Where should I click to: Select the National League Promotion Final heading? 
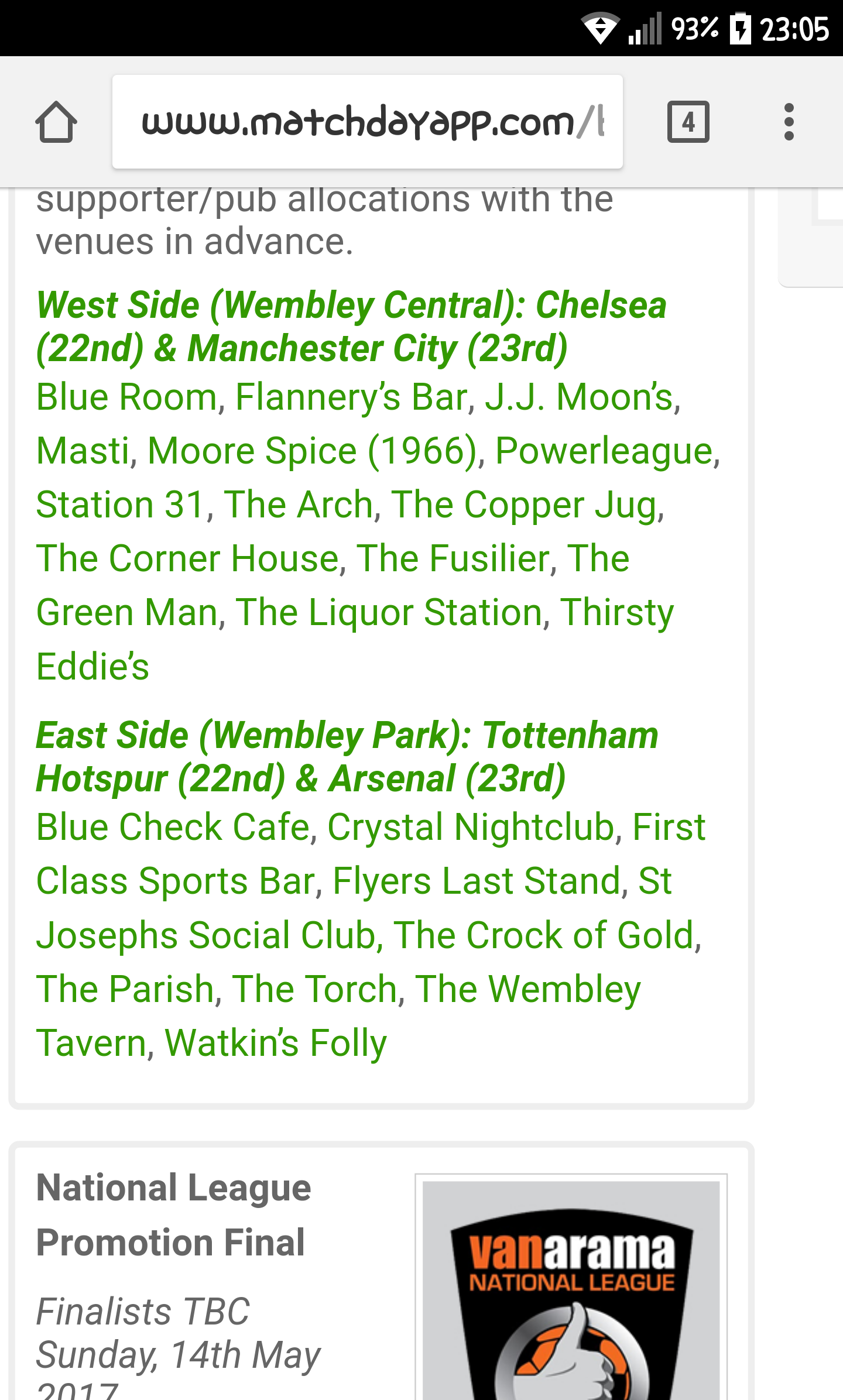(x=173, y=1215)
